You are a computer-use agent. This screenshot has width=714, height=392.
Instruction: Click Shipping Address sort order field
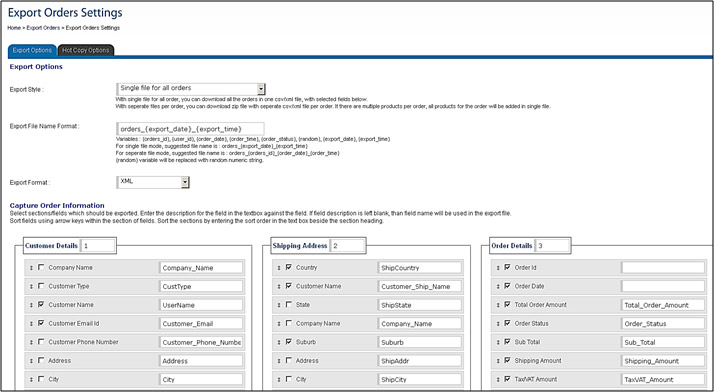pyautogui.click(x=347, y=246)
